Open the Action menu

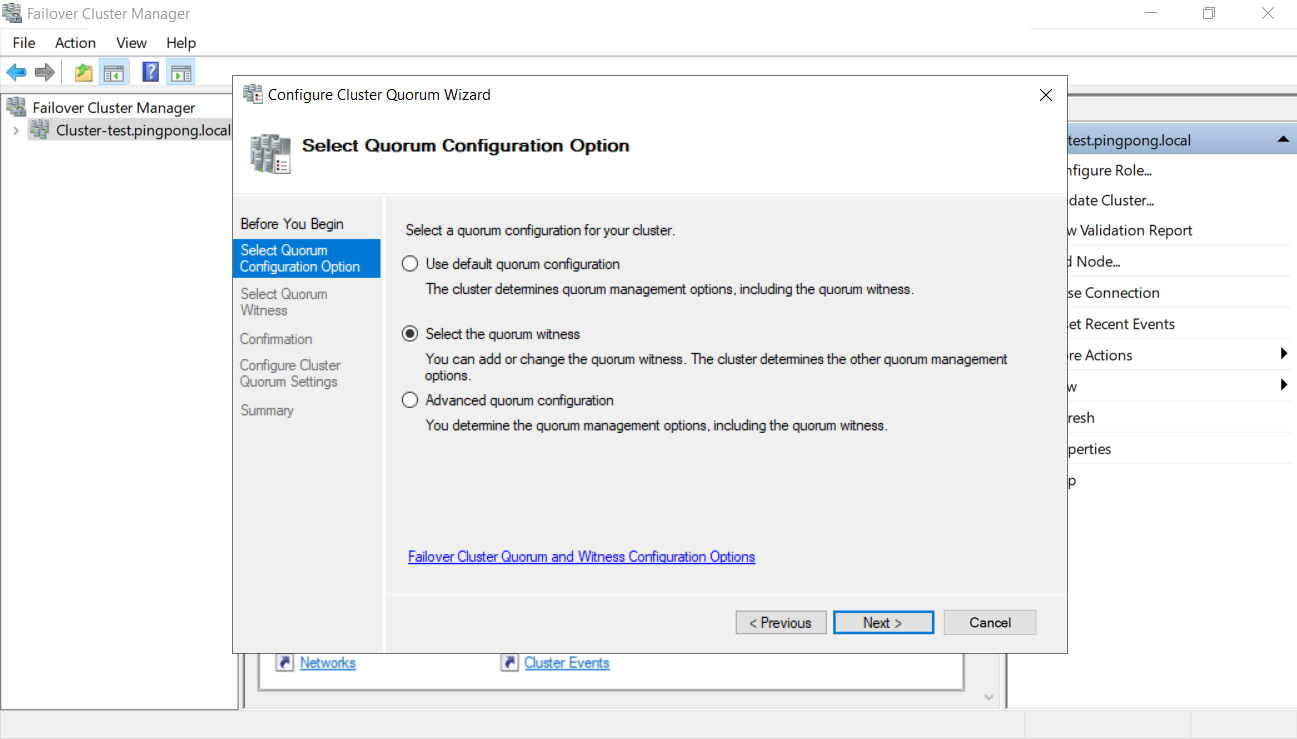pos(75,43)
